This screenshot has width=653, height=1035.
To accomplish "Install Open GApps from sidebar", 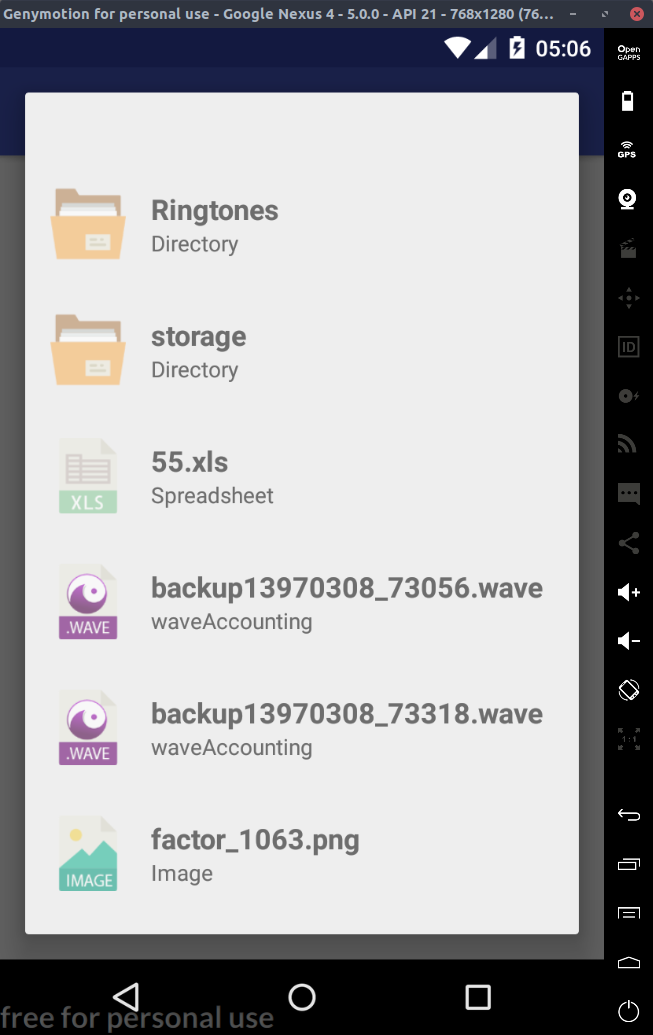I will (629, 53).
